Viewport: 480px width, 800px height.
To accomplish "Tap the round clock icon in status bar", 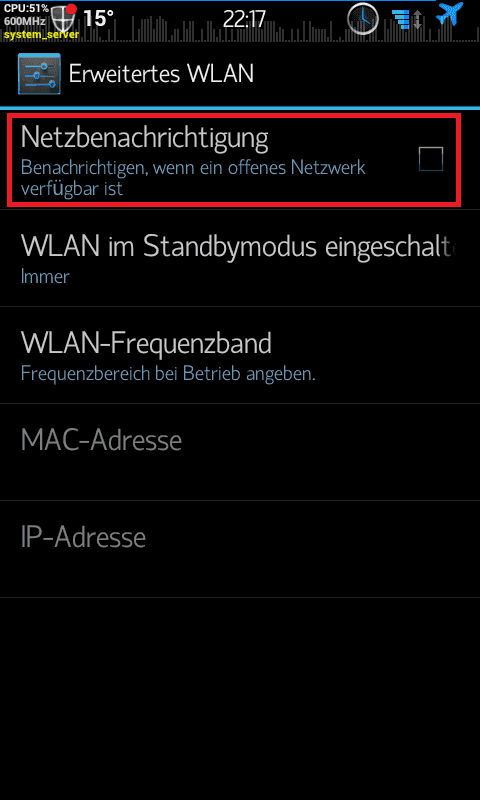I will [x=362, y=18].
